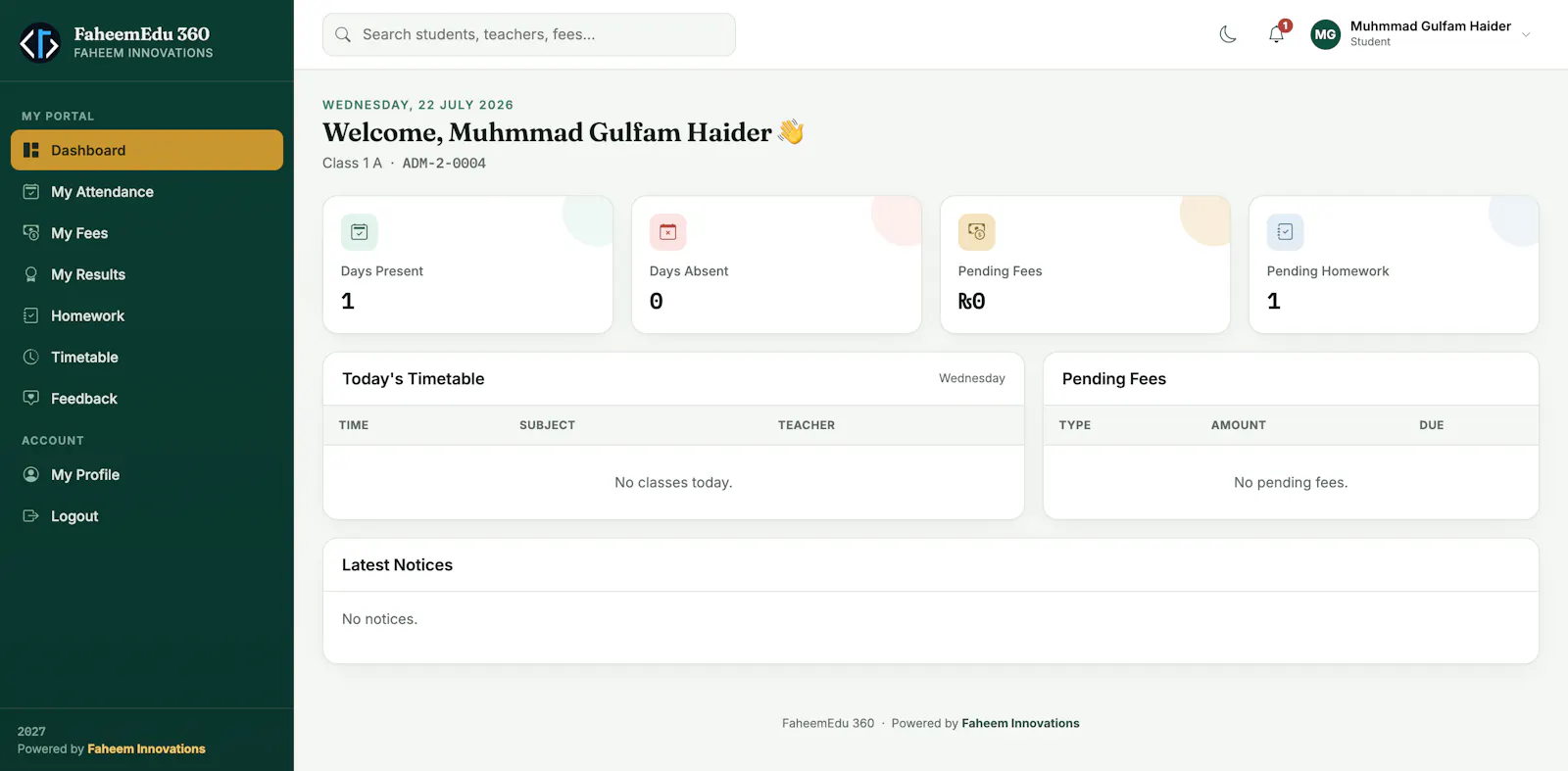Click the Wednesday label in timetable card
Screen dimensions: 1568x771
coord(972,378)
